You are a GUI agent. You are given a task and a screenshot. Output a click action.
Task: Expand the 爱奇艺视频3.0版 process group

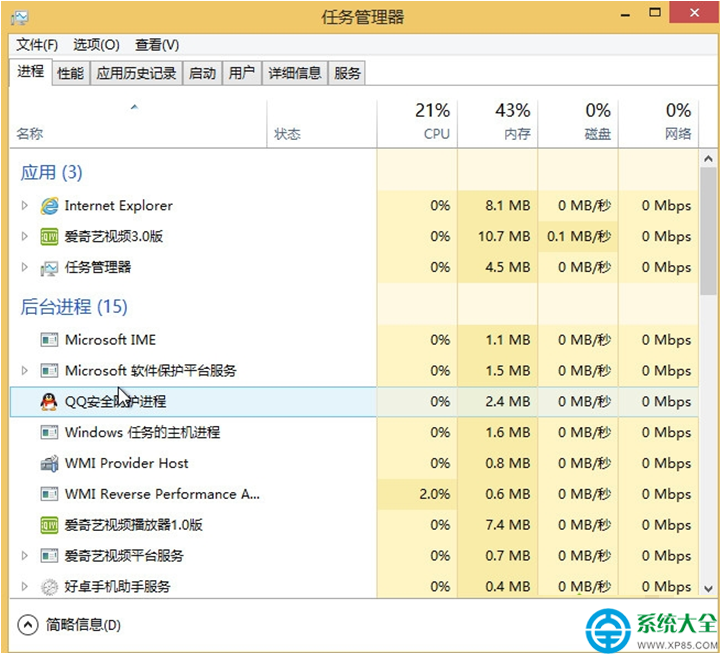point(25,236)
